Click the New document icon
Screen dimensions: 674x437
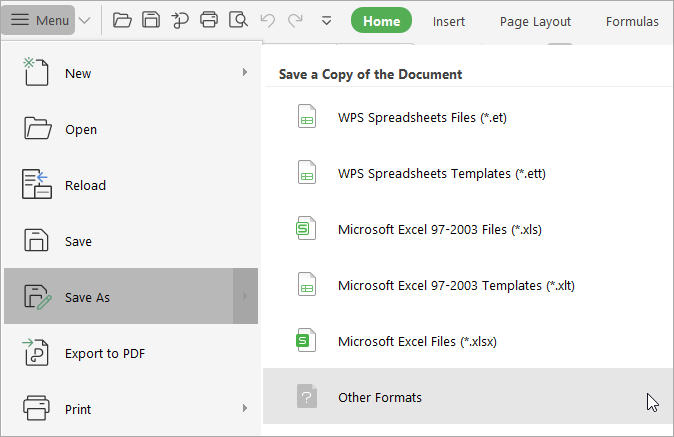(x=36, y=72)
